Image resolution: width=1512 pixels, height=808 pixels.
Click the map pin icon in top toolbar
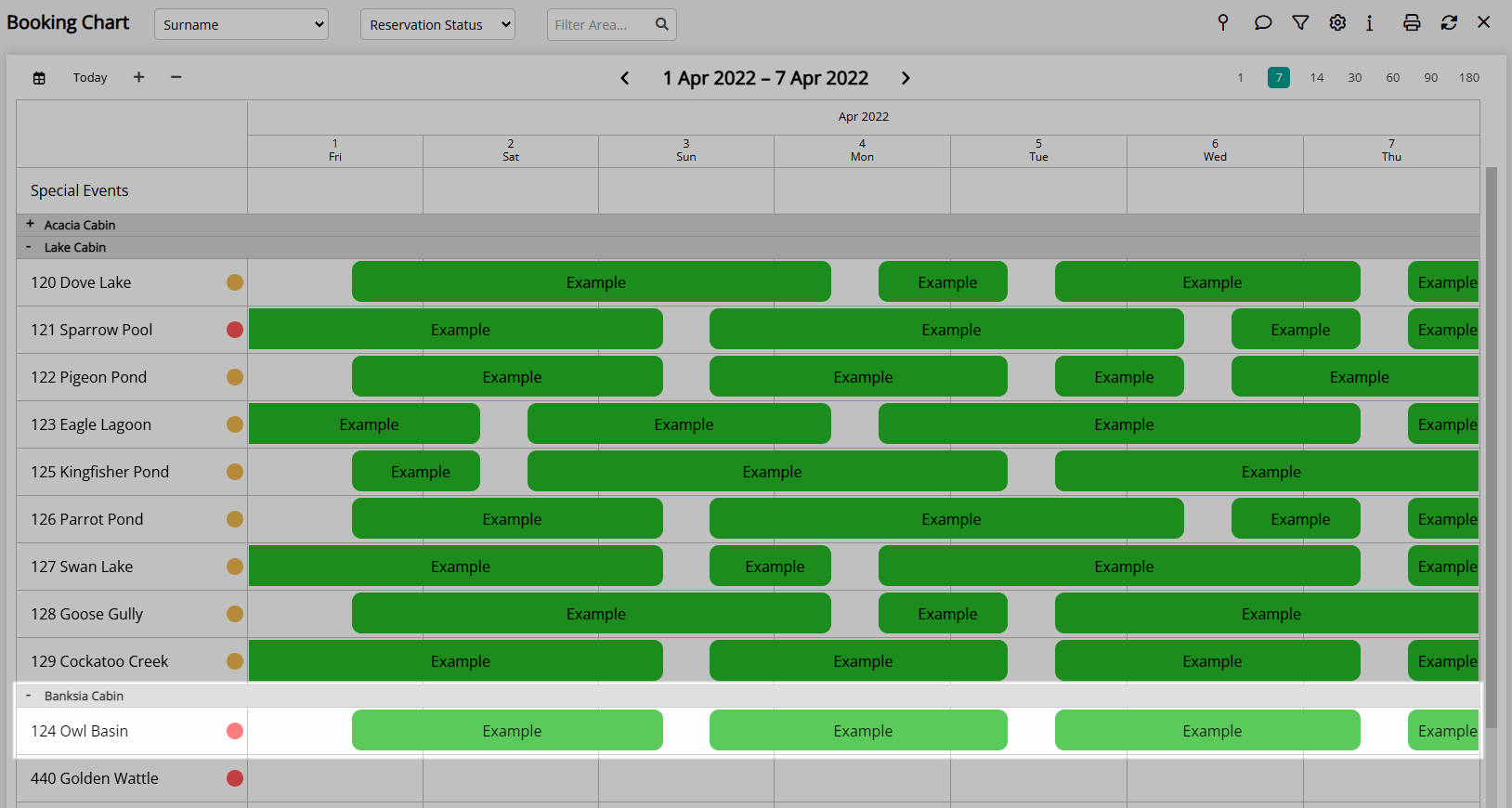coord(1223,22)
